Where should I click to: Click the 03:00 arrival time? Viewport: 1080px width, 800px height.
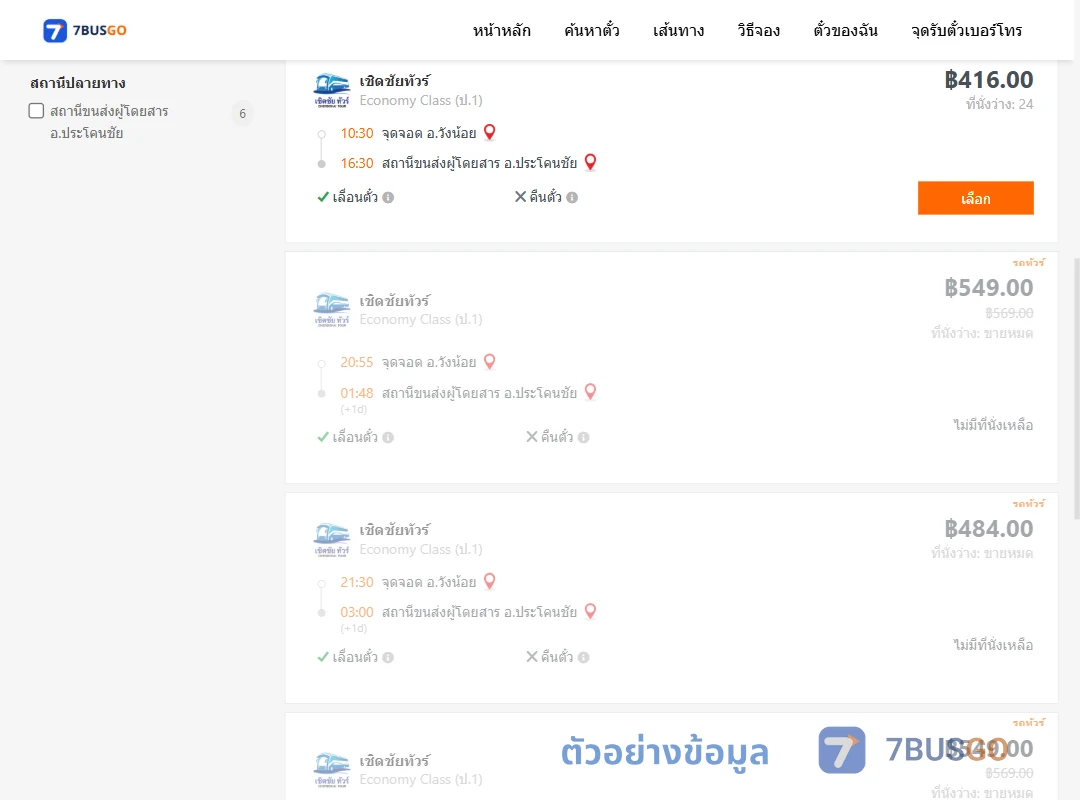pos(357,613)
